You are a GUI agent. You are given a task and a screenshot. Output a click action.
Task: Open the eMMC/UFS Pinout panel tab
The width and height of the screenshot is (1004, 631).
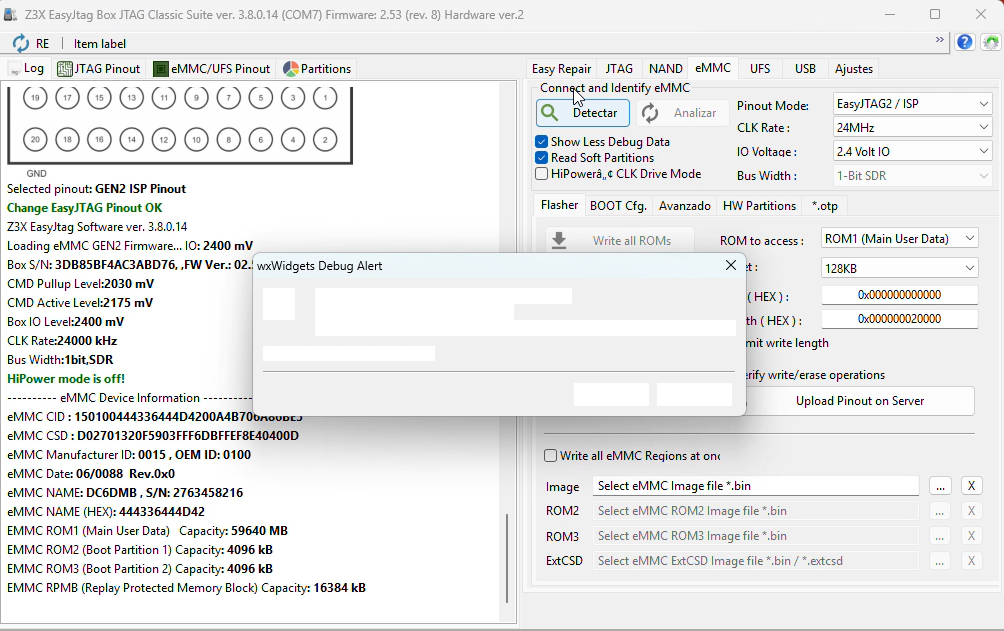[x=211, y=69]
